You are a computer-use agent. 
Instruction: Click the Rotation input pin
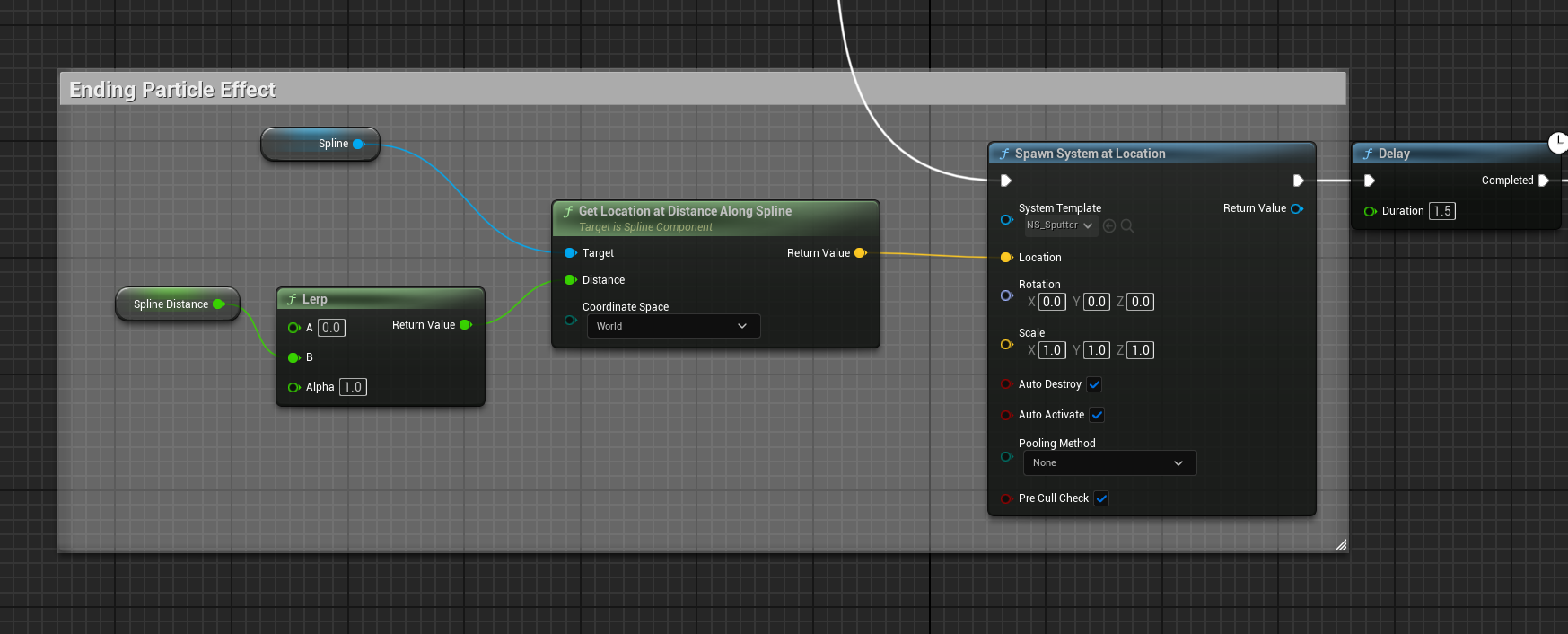[1006, 295]
